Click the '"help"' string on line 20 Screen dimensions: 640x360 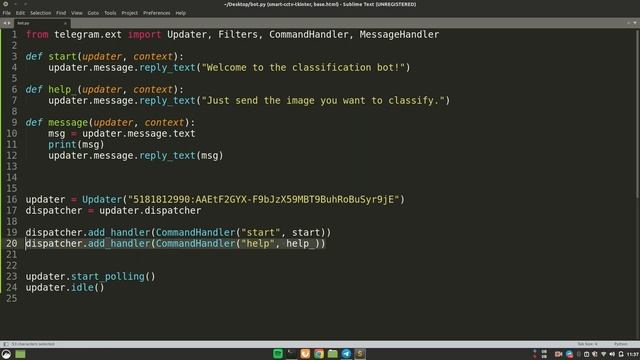258,243
